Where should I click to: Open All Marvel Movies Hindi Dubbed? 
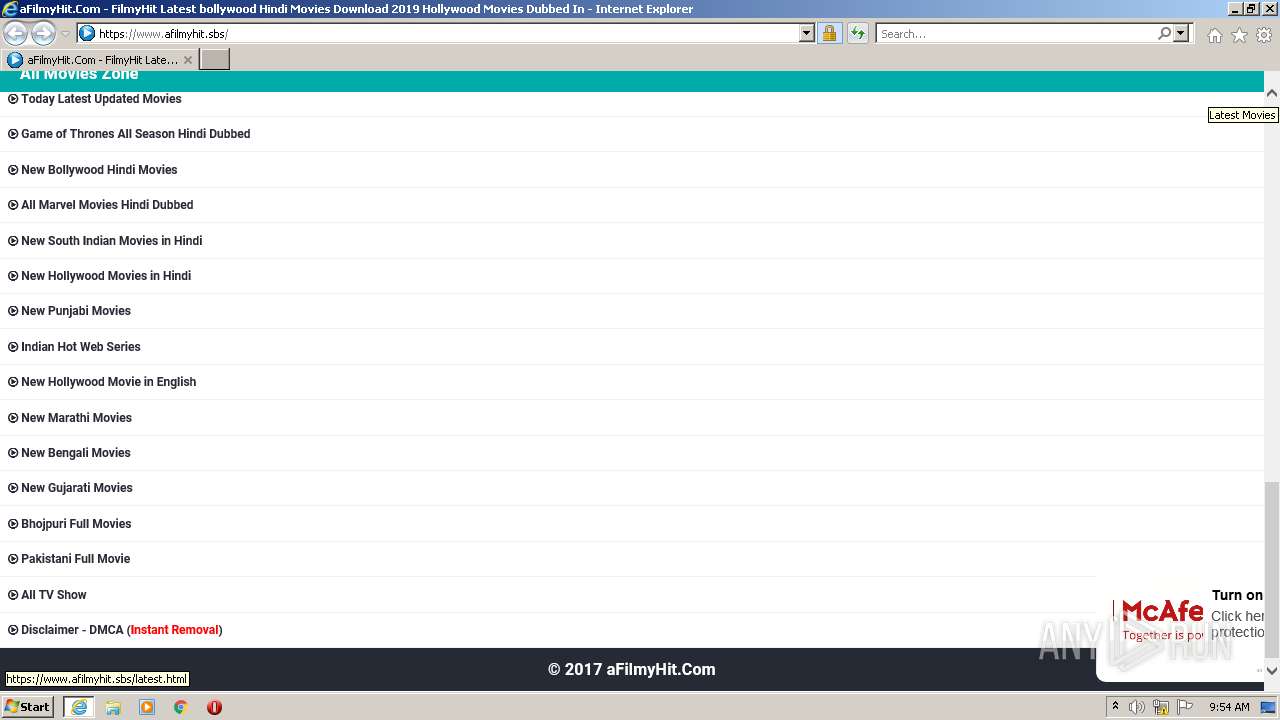coord(107,205)
